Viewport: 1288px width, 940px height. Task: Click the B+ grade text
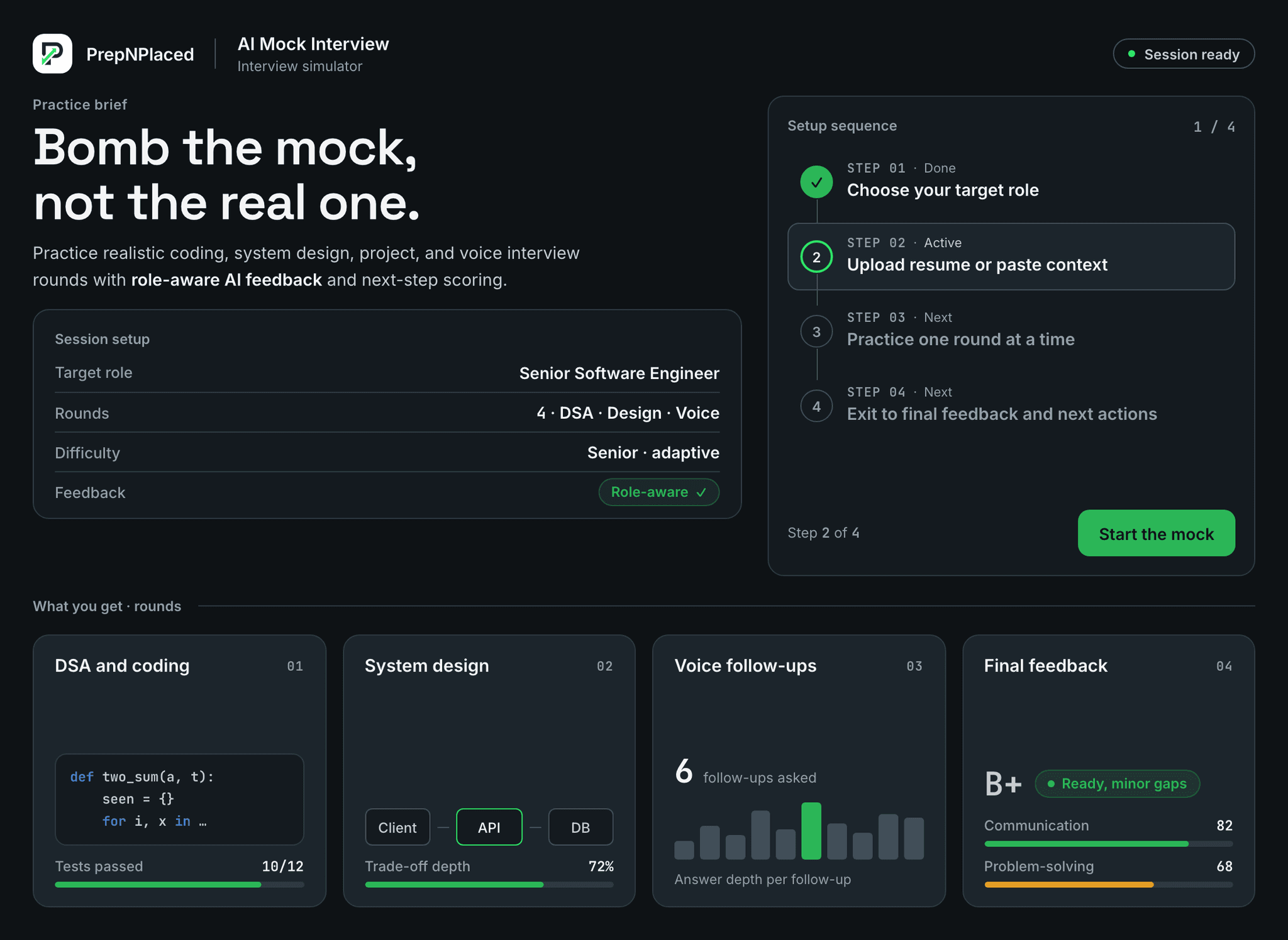tap(1003, 784)
